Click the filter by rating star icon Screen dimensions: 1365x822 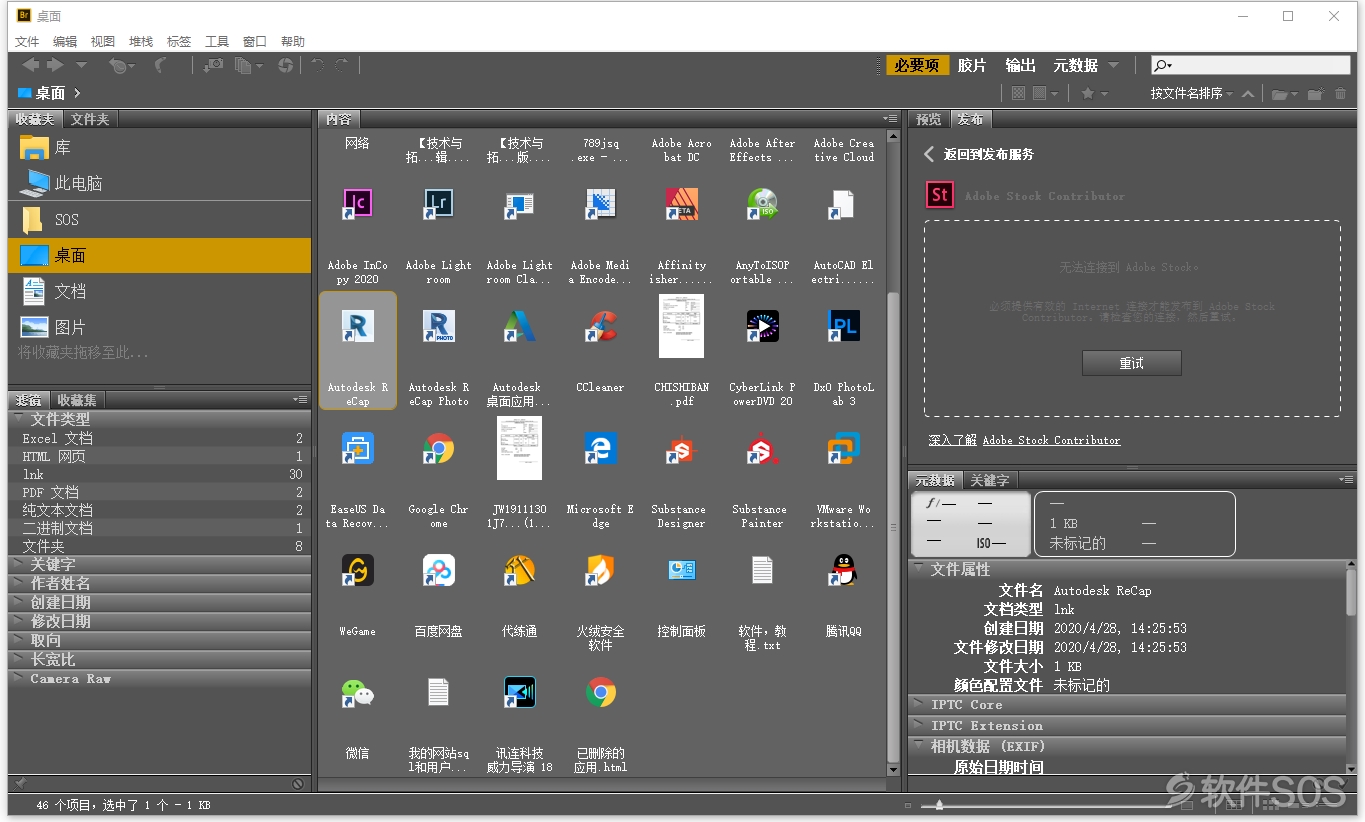pyautogui.click(x=1088, y=93)
